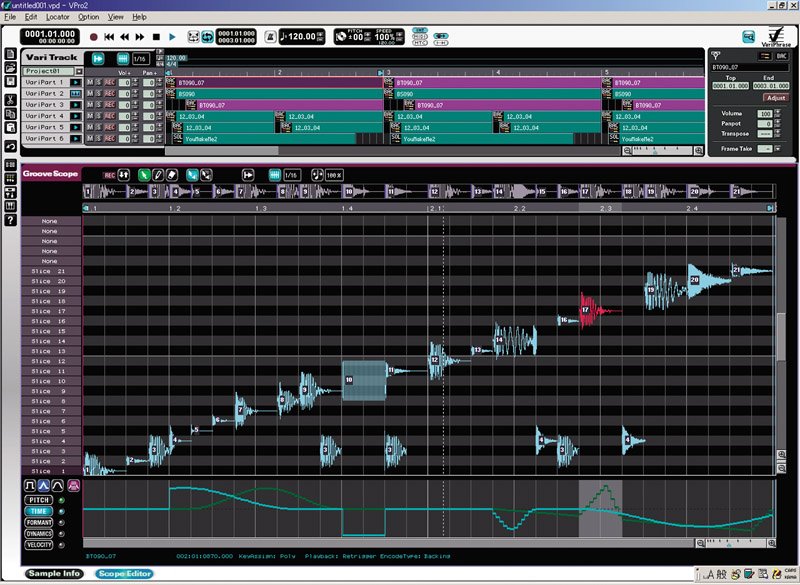Toggle the loop playback icon
The height and width of the screenshot is (585, 800).
pyautogui.click(x=207, y=37)
